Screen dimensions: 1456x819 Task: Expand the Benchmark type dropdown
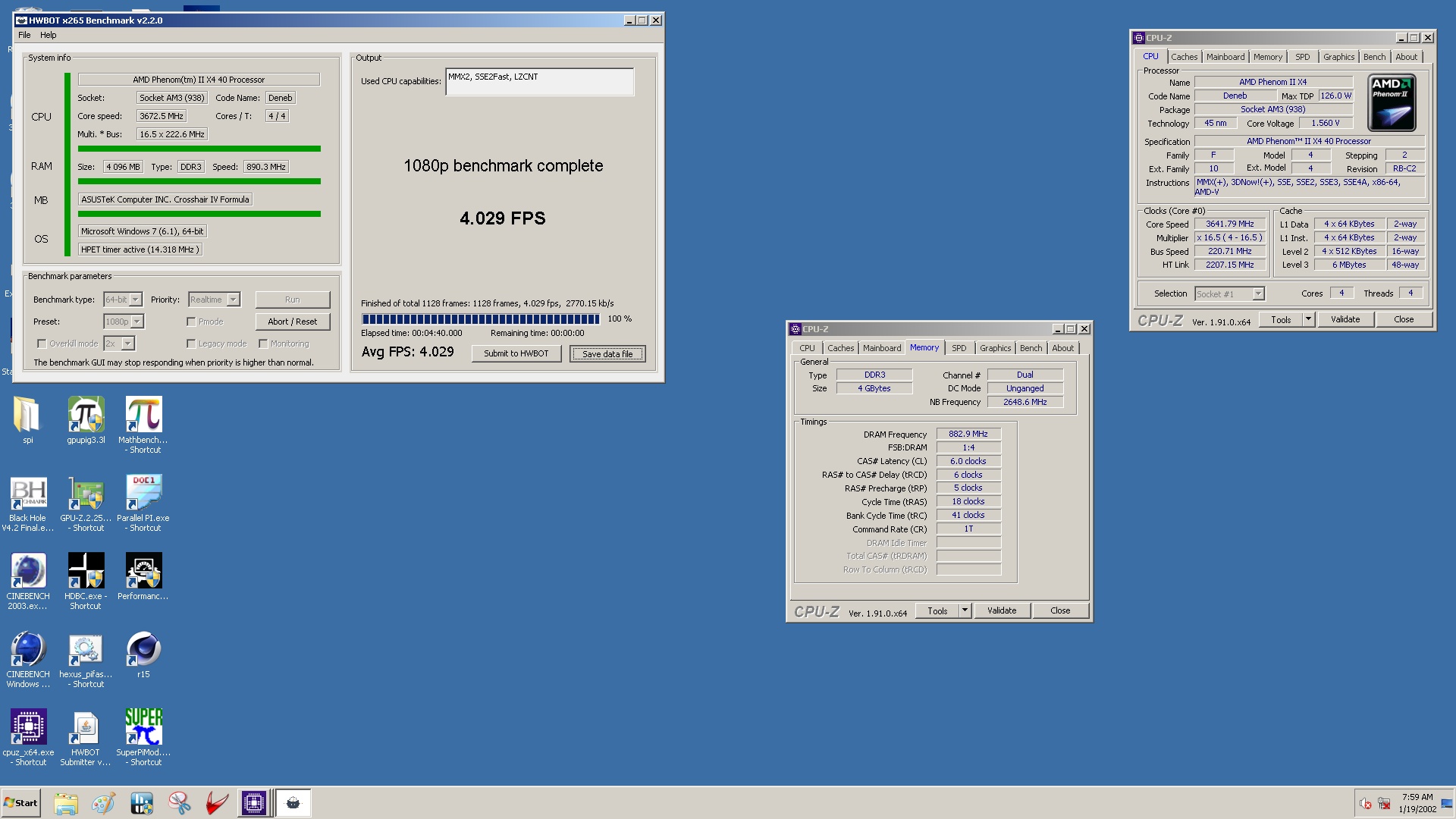[136, 300]
